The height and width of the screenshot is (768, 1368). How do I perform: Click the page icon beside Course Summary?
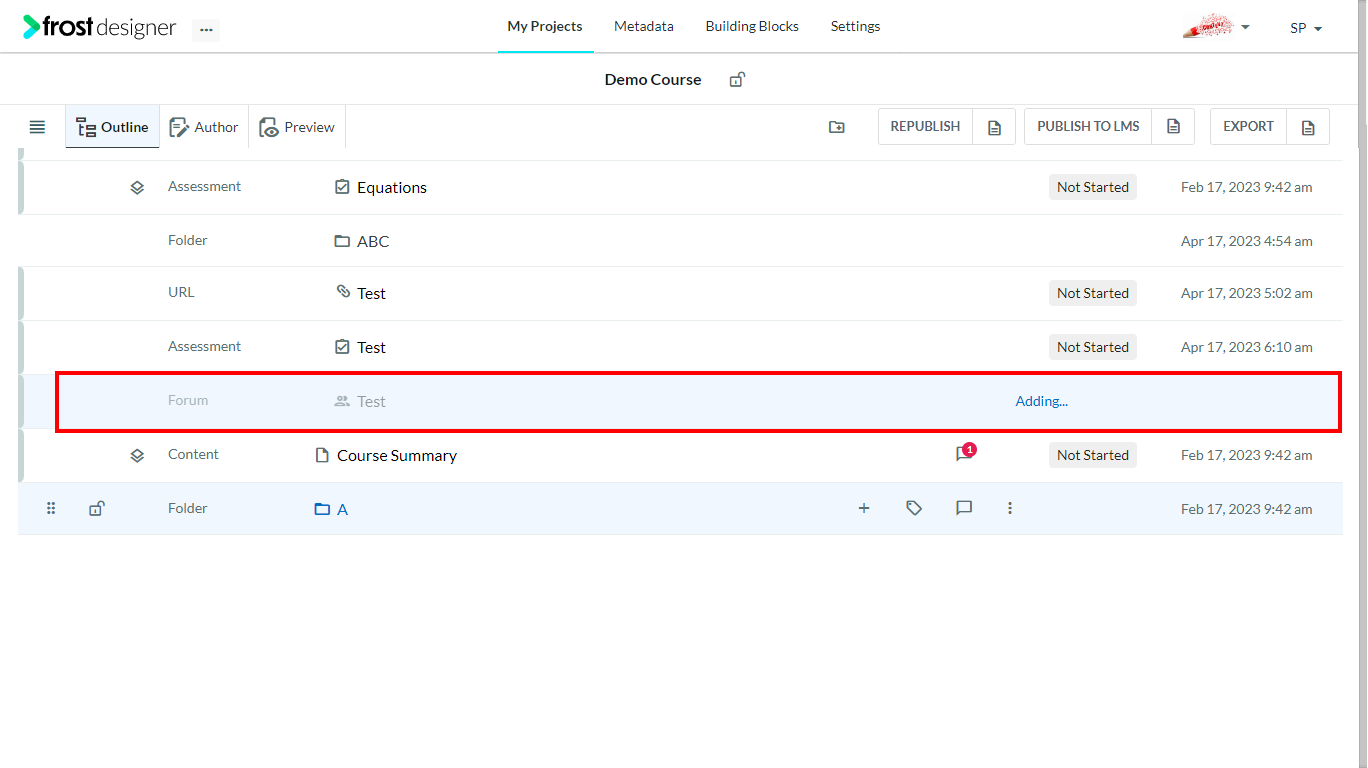click(322, 455)
